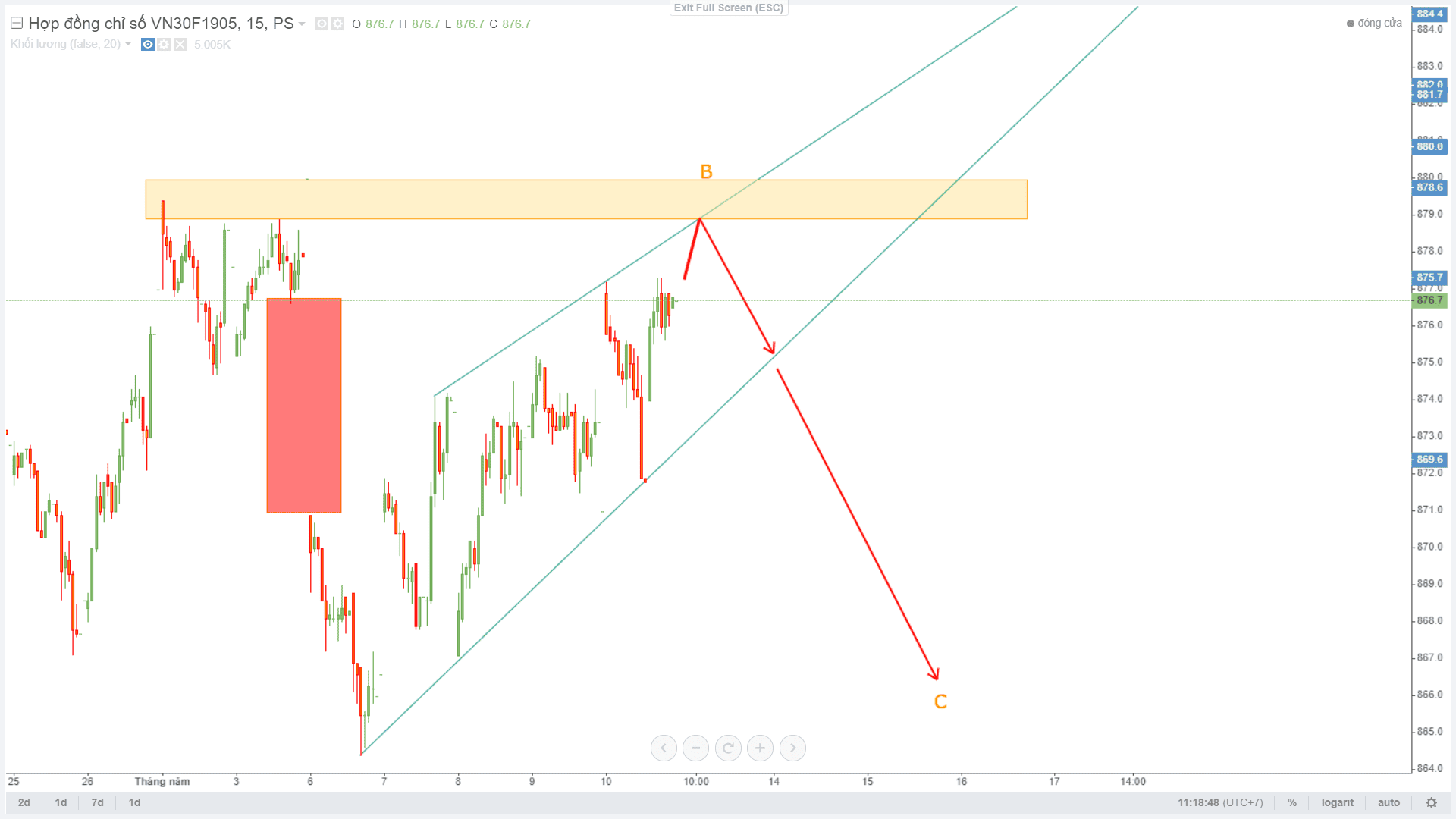Image resolution: width=1456 pixels, height=819 pixels.
Task: Toggle visibility of the main VN30F1905 series
Action: click(x=322, y=24)
